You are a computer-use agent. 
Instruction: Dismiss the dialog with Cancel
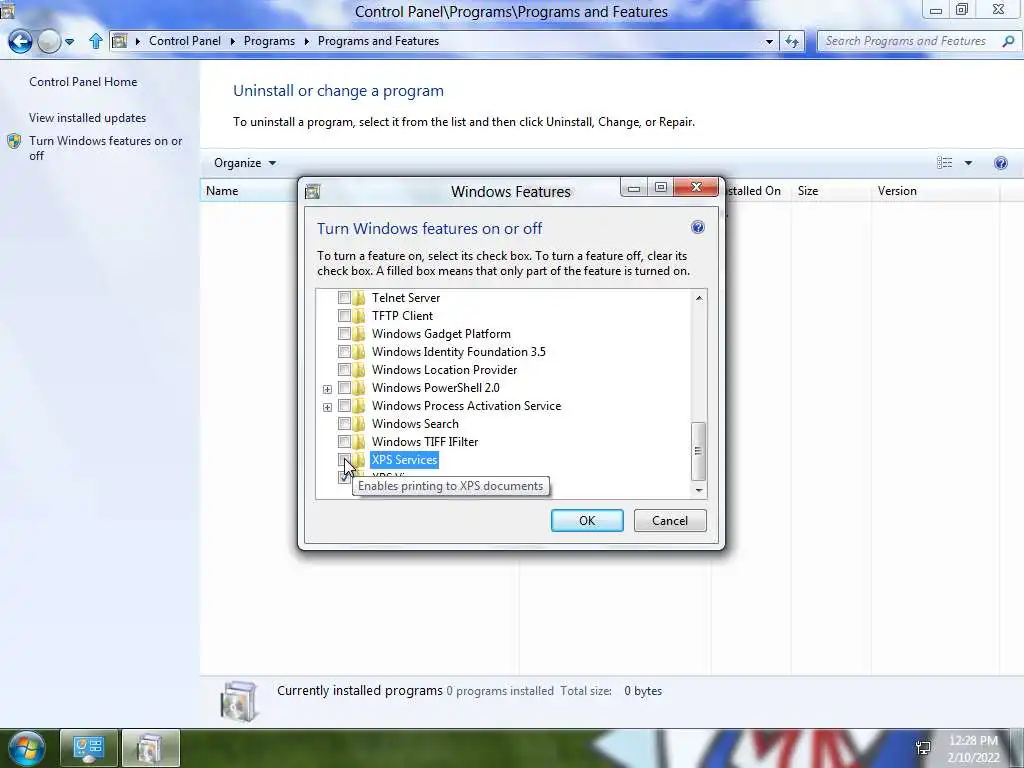pos(670,520)
